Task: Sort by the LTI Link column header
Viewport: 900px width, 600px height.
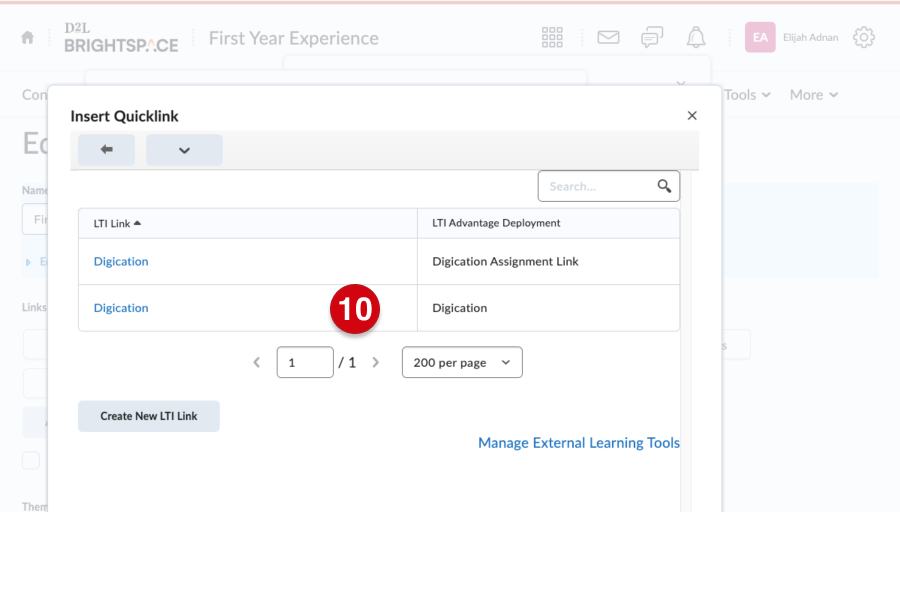Action: (117, 223)
